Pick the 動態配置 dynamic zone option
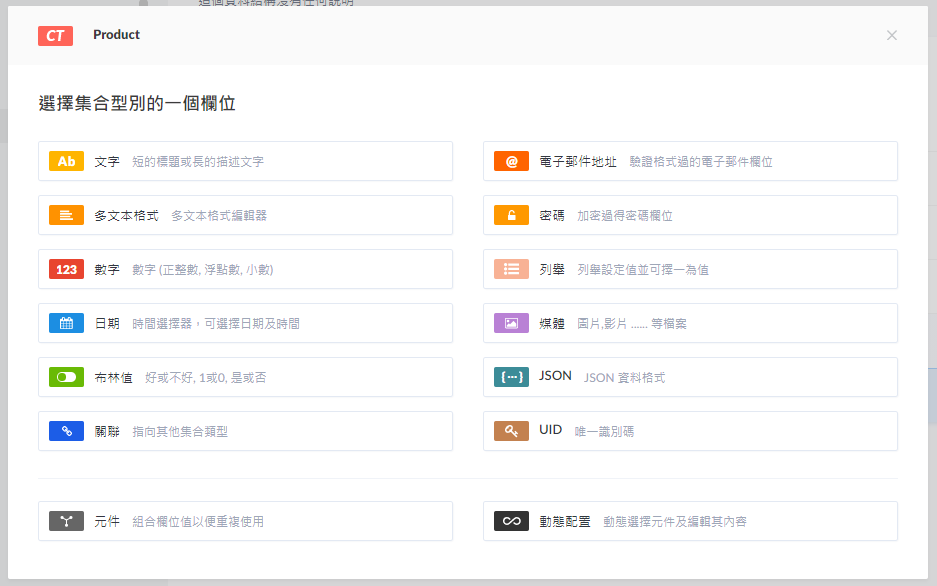Image resolution: width=937 pixels, height=586 pixels. click(x=690, y=521)
